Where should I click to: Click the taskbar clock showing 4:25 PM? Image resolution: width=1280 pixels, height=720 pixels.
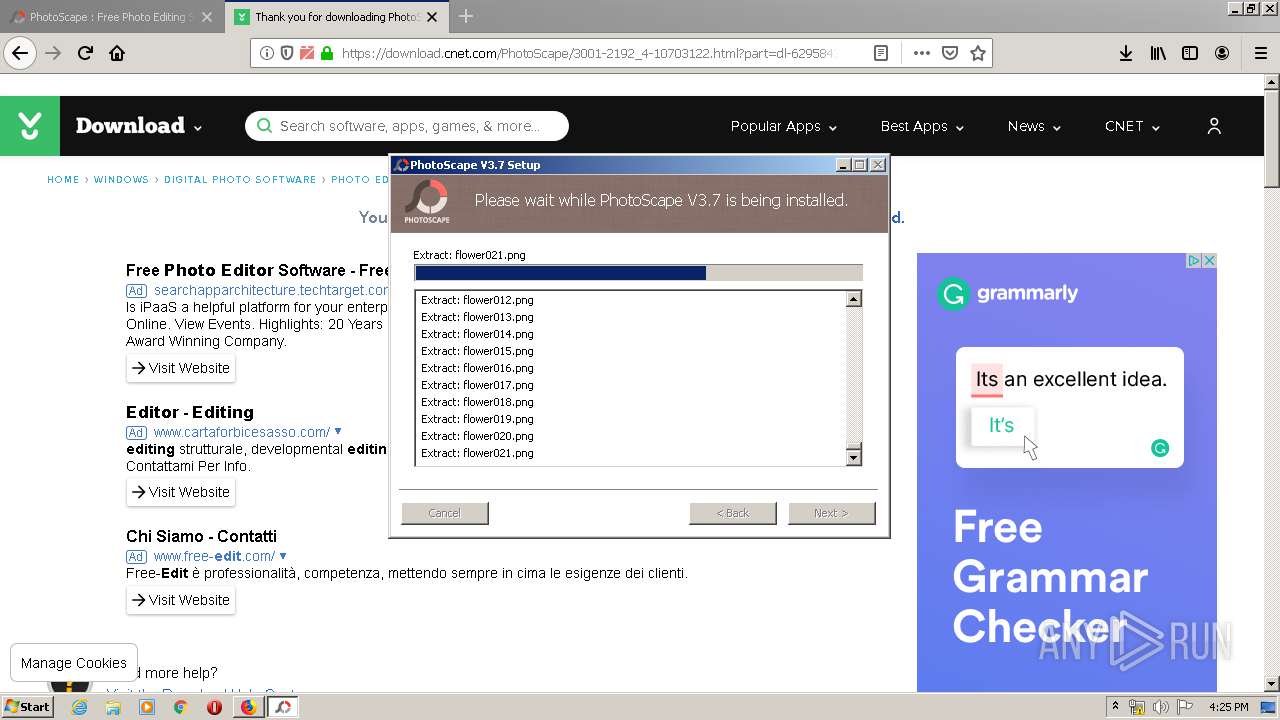point(1229,707)
